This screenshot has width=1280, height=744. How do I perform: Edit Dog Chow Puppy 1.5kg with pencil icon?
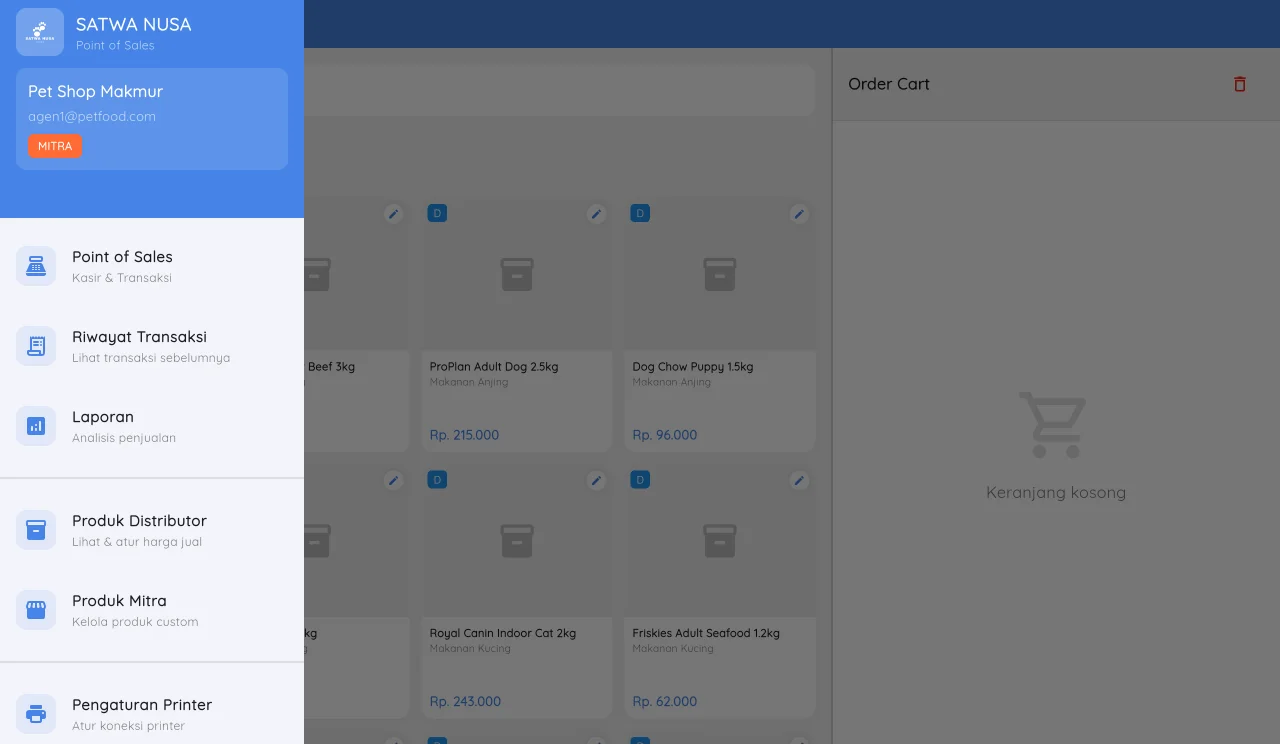[x=799, y=214]
